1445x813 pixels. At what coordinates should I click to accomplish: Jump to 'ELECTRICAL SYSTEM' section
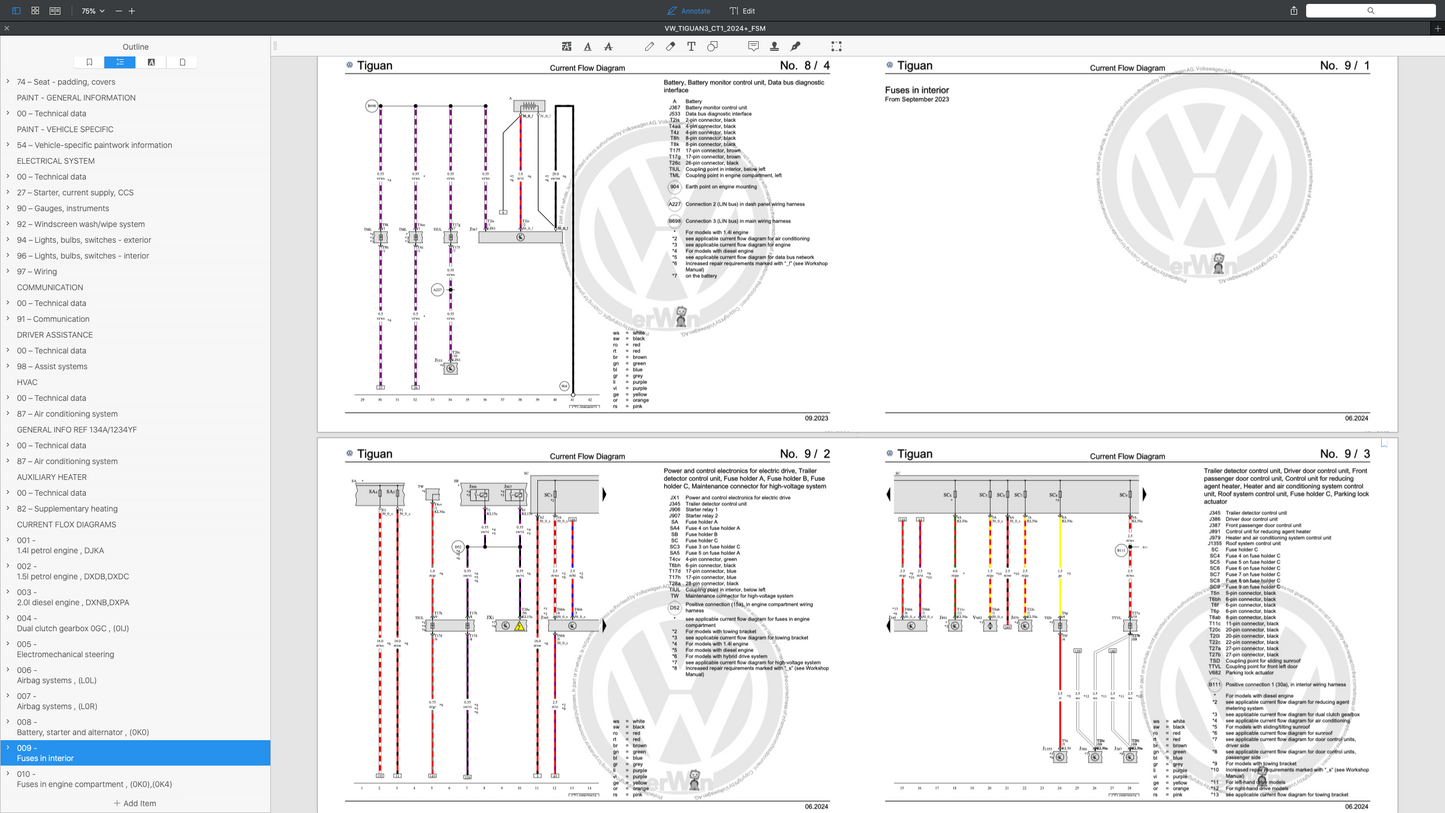click(x=56, y=161)
